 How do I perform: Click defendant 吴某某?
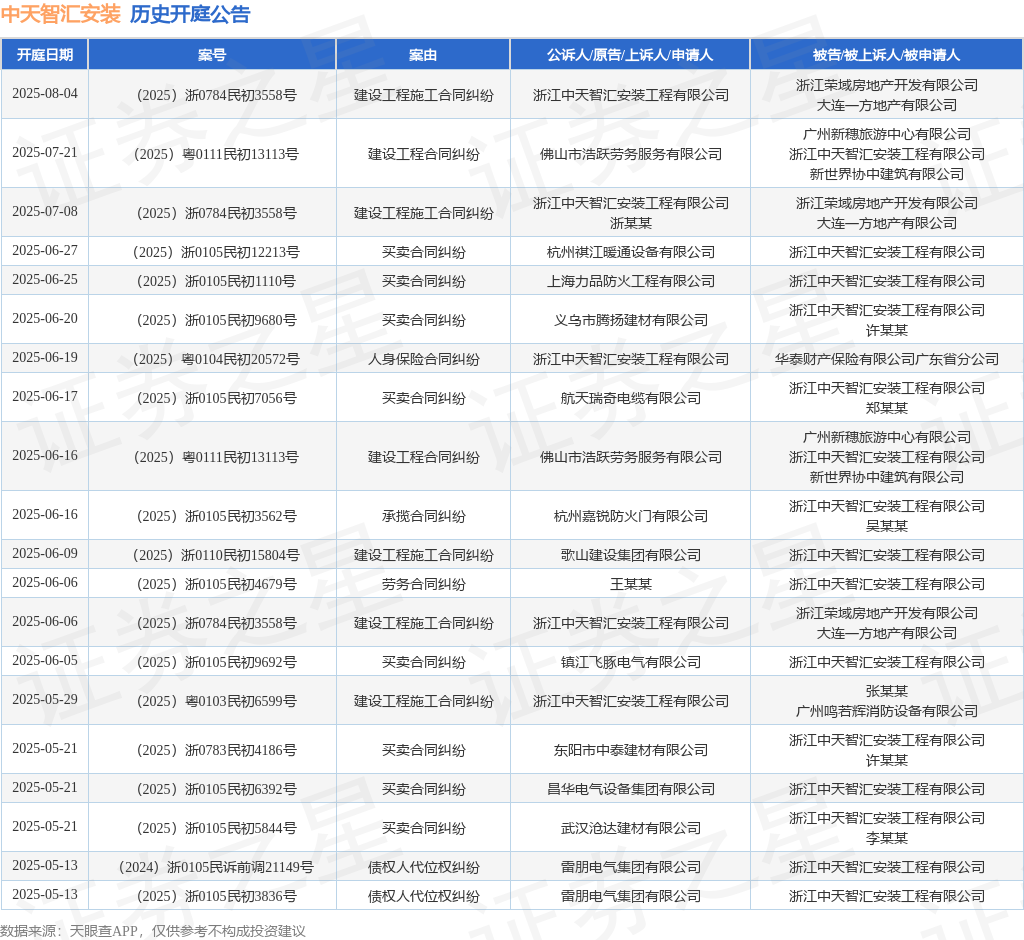tap(886, 526)
